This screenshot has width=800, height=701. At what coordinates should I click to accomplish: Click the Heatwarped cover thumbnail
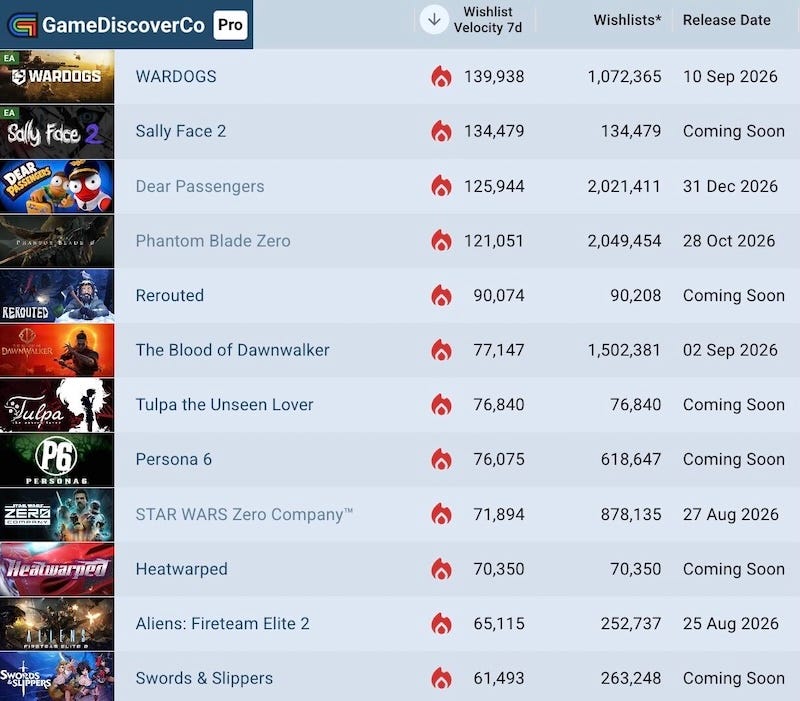(57, 569)
